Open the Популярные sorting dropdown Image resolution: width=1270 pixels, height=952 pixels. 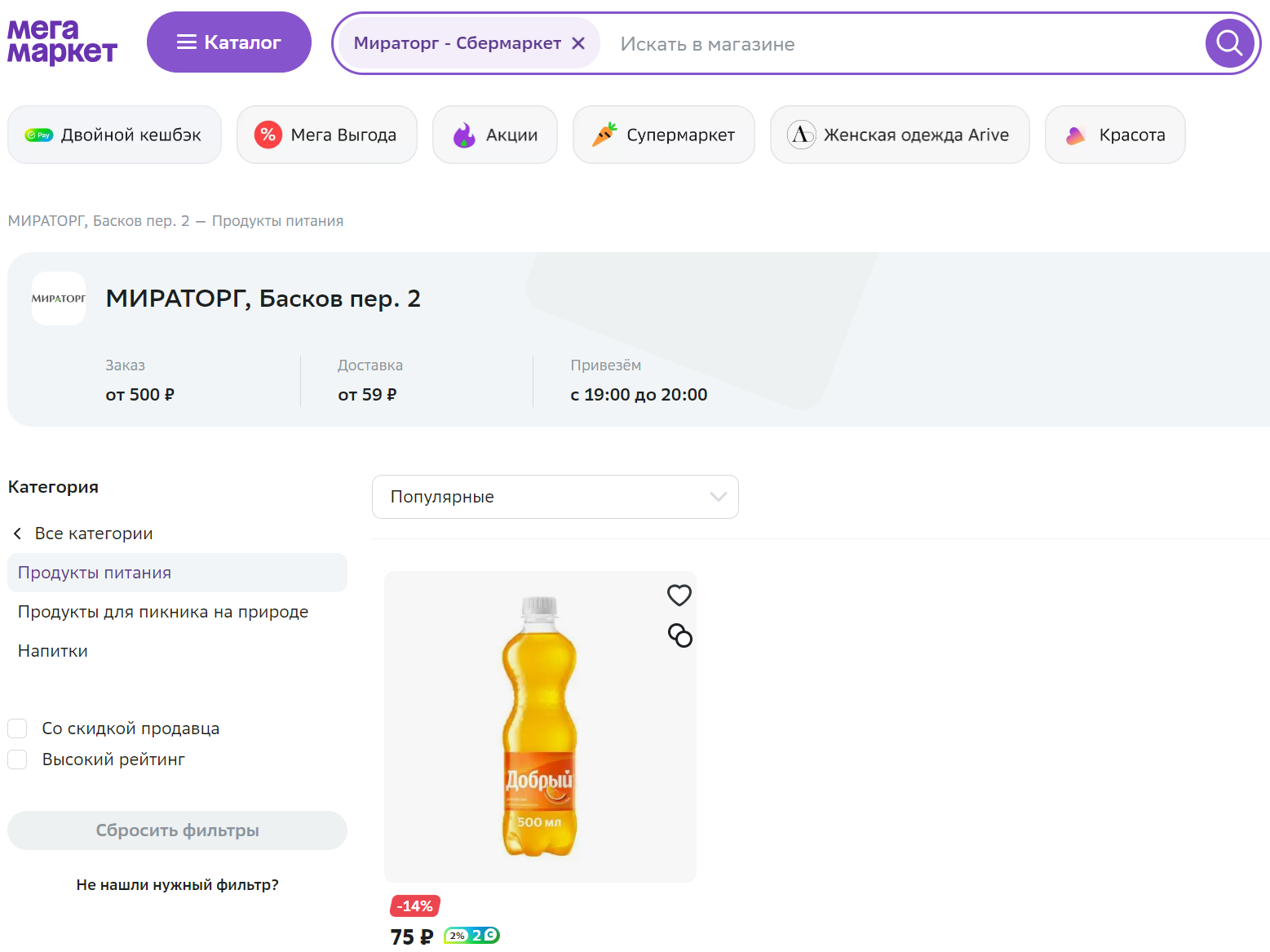click(x=555, y=497)
